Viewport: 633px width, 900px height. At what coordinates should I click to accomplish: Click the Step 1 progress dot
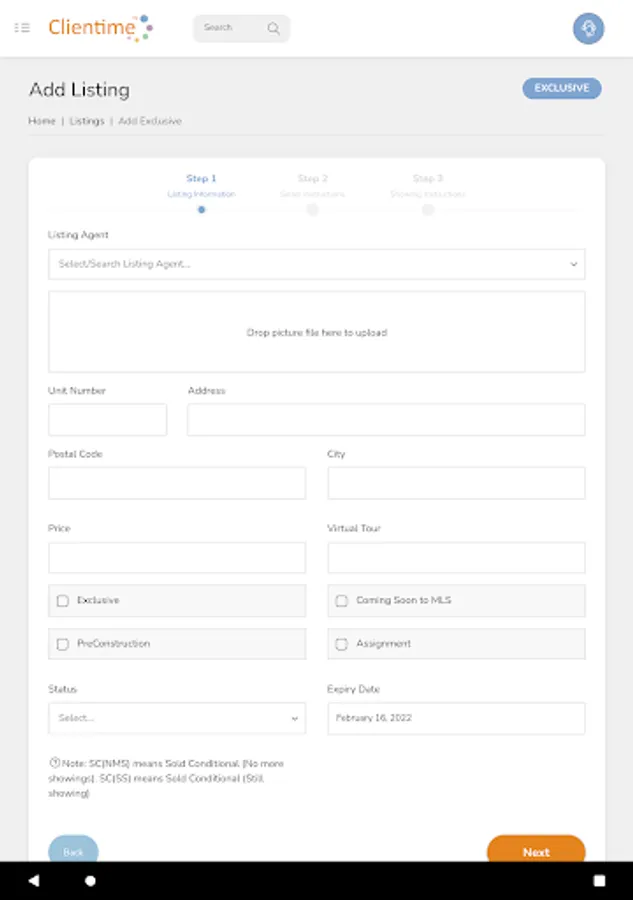(x=202, y=210)
